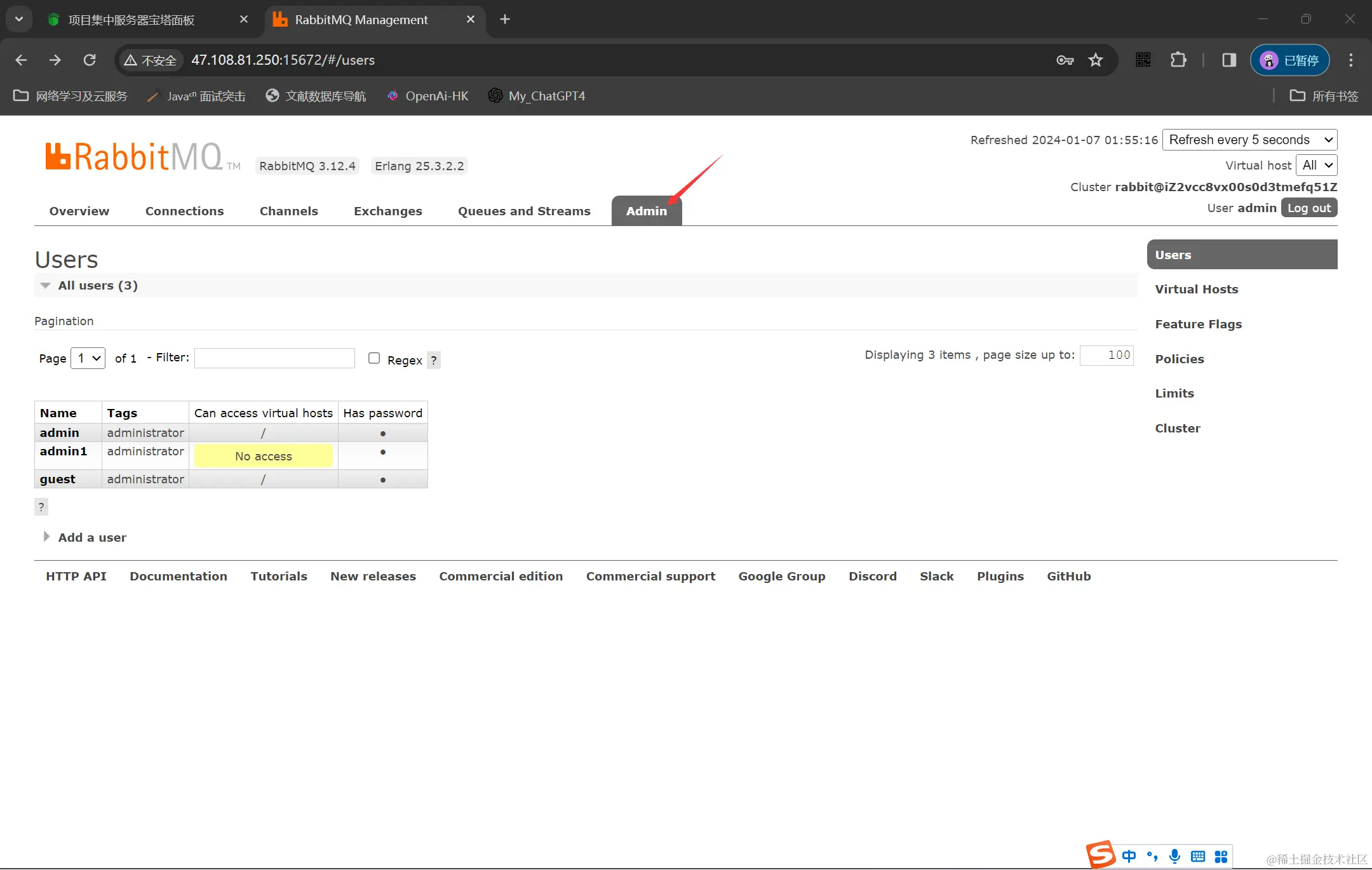
Task: Select Users in the admin sidebar
Action: 1242,255
